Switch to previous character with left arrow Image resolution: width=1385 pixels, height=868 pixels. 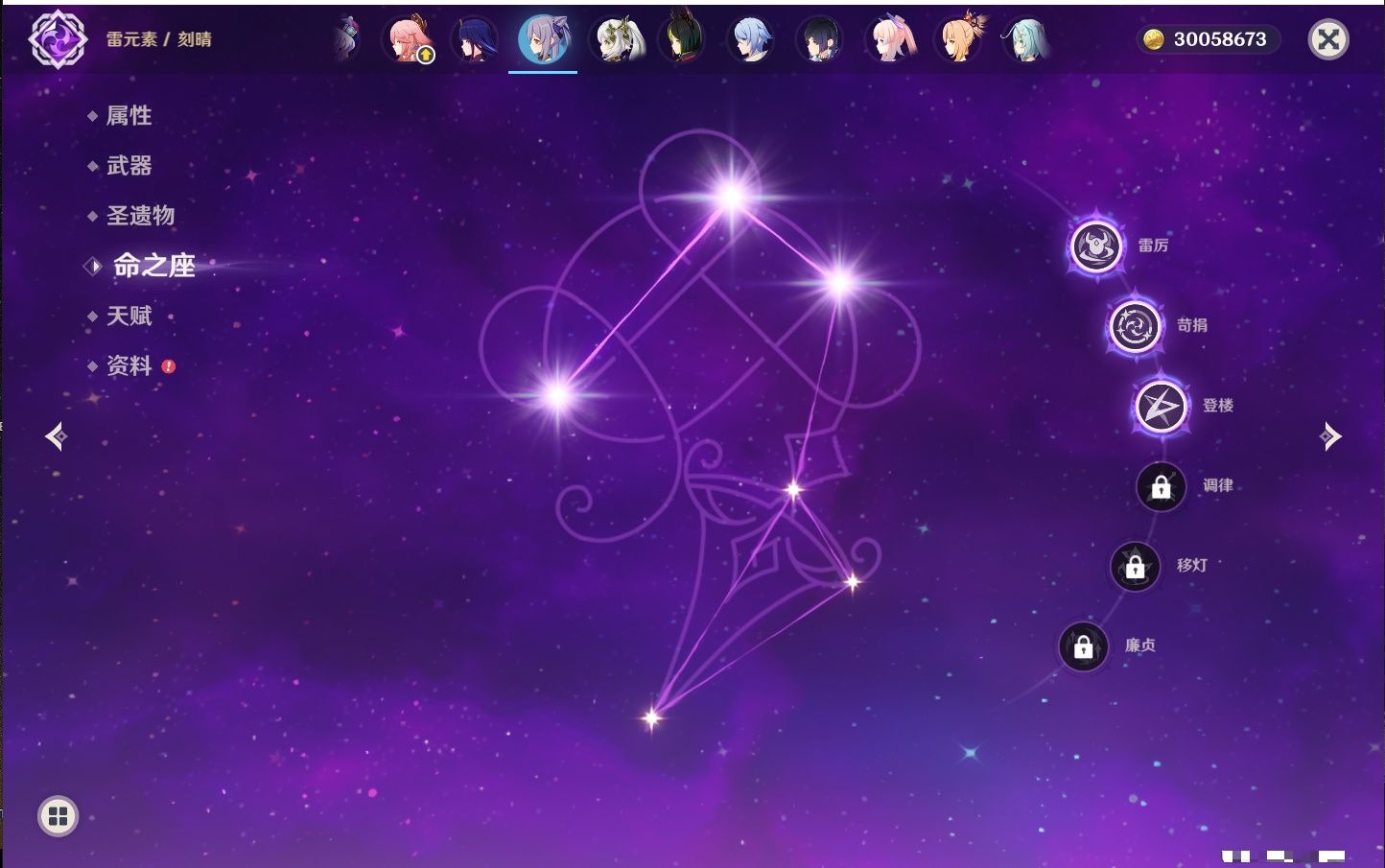tap(56, 436)
